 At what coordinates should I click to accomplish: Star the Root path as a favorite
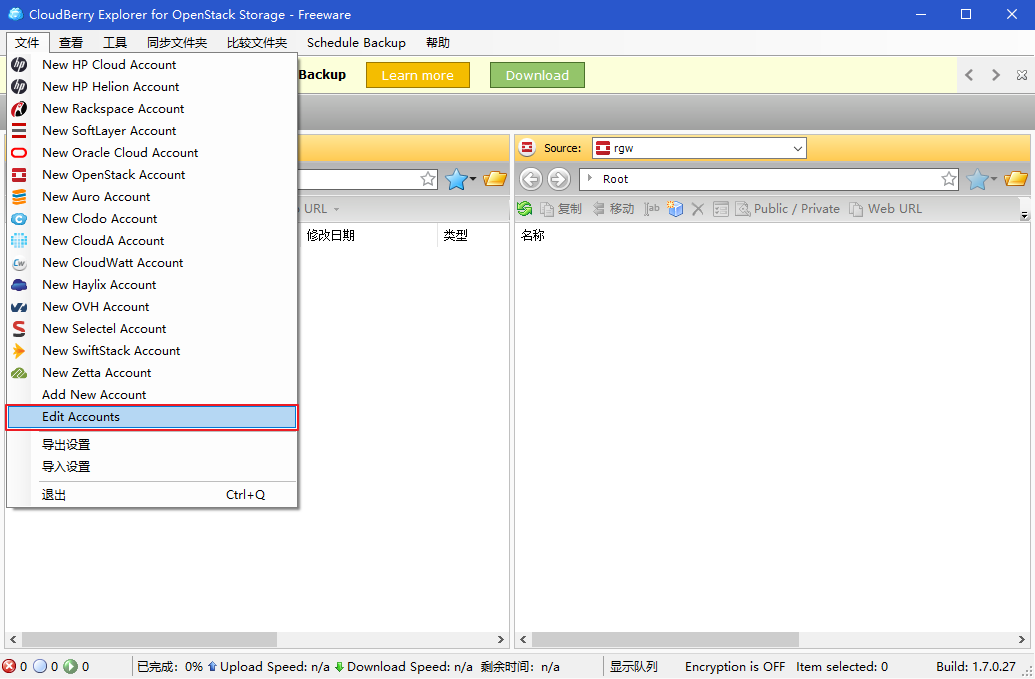(x=948, y=178)
